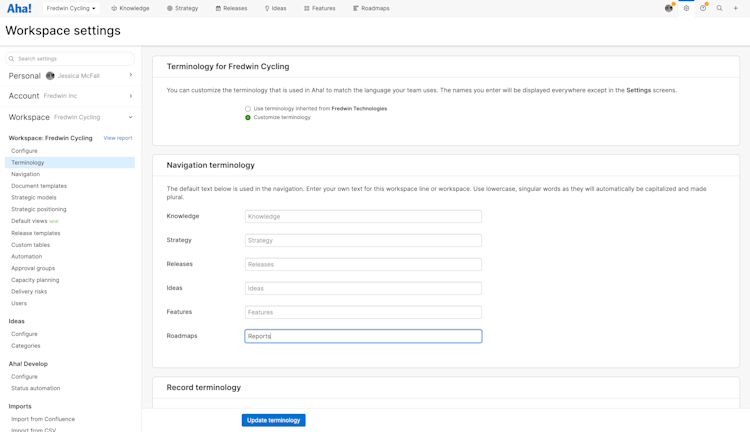Open Categories under Ideas
Screen dimensions: 750x432
click(x=26, y=345)
